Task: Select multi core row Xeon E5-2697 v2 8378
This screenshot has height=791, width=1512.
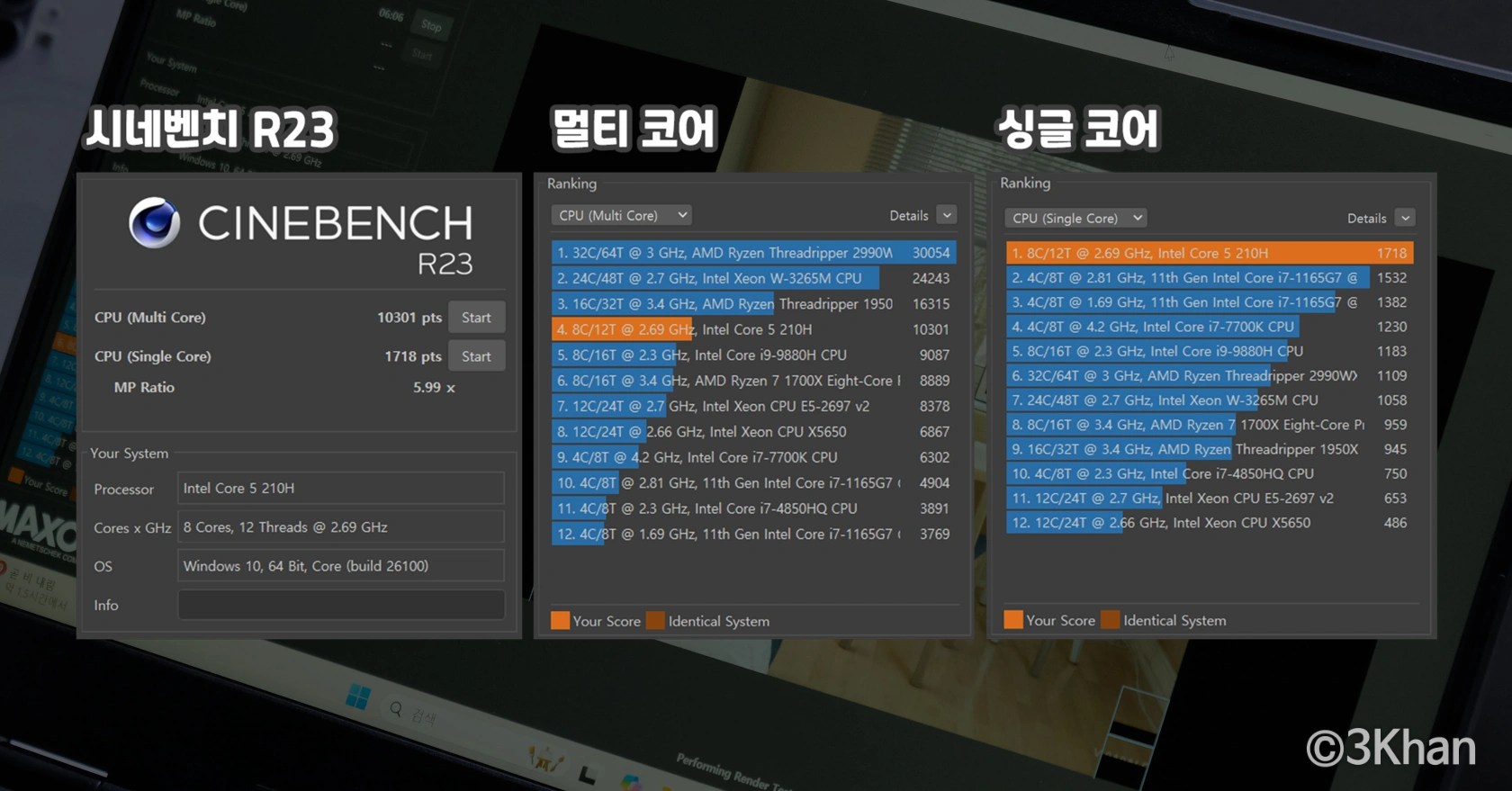Action: click(753, 406)
